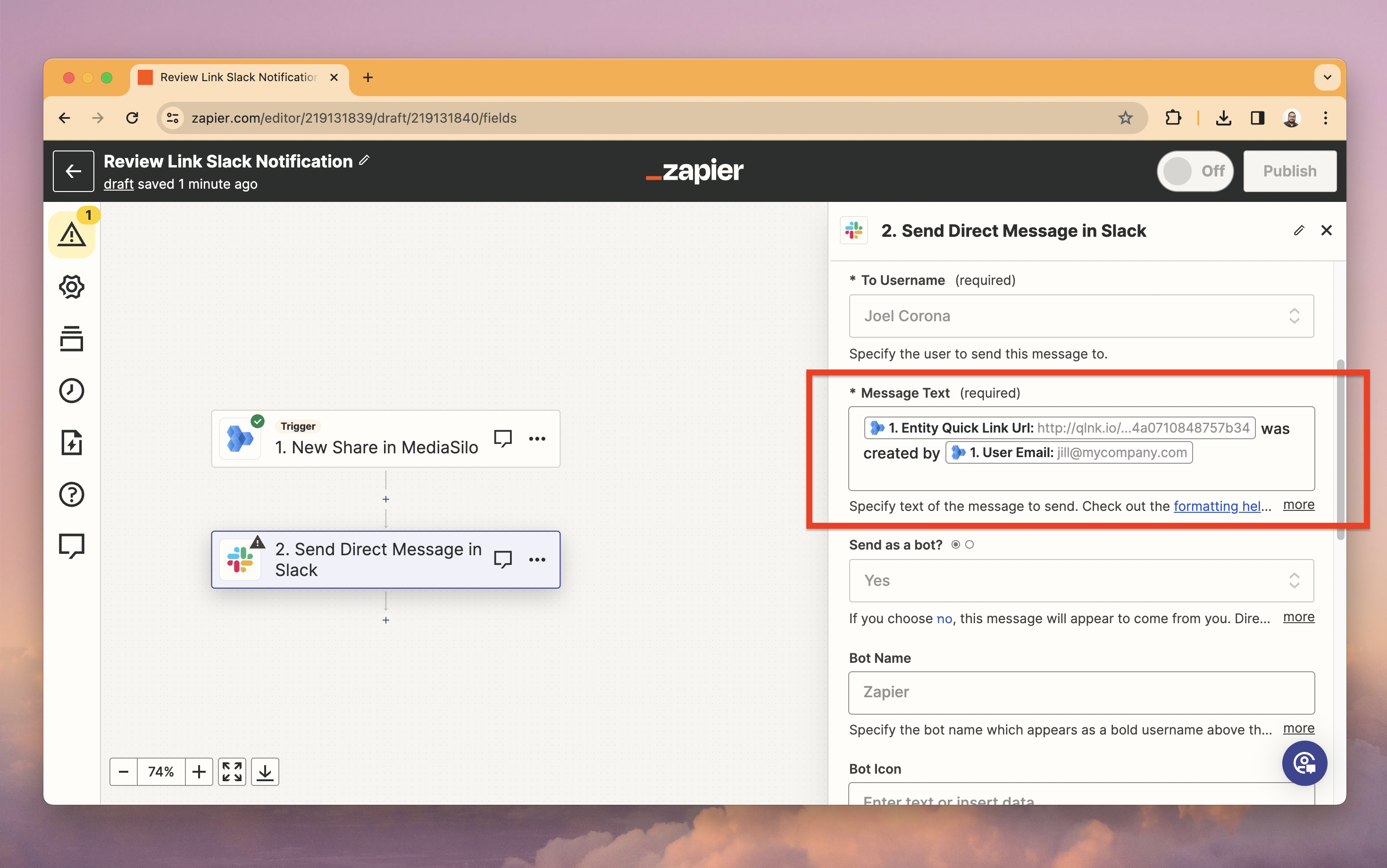1387x868 pixels.
Task: Expand the Chrome tab search chevron
Action: tap(1327, 77)
